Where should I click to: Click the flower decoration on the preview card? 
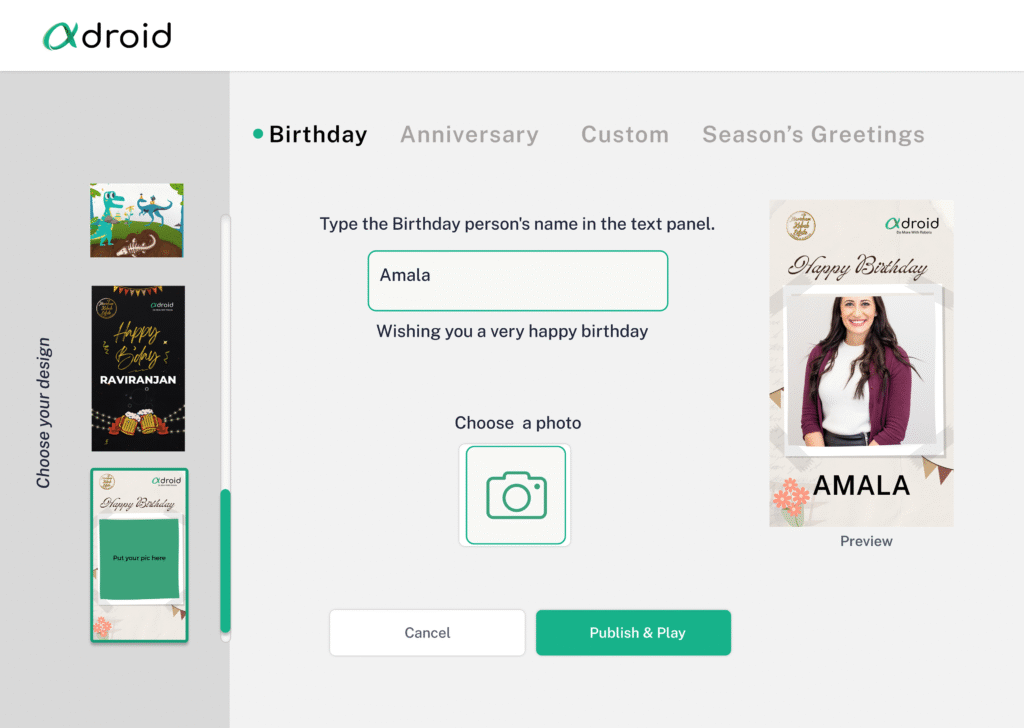coord(790,499)
